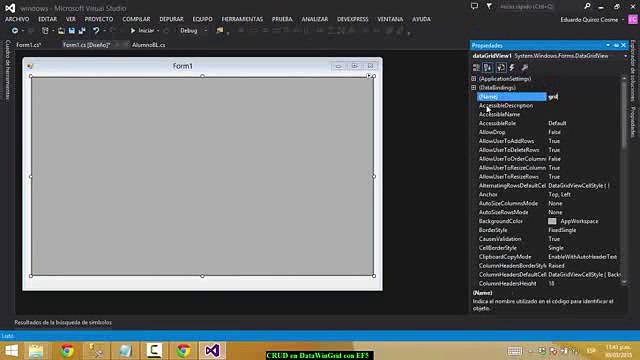Image resolution: width=640 pixels, height=360 pixels.
Task: Click the Save toolbar icon
Action: point(72,31)
